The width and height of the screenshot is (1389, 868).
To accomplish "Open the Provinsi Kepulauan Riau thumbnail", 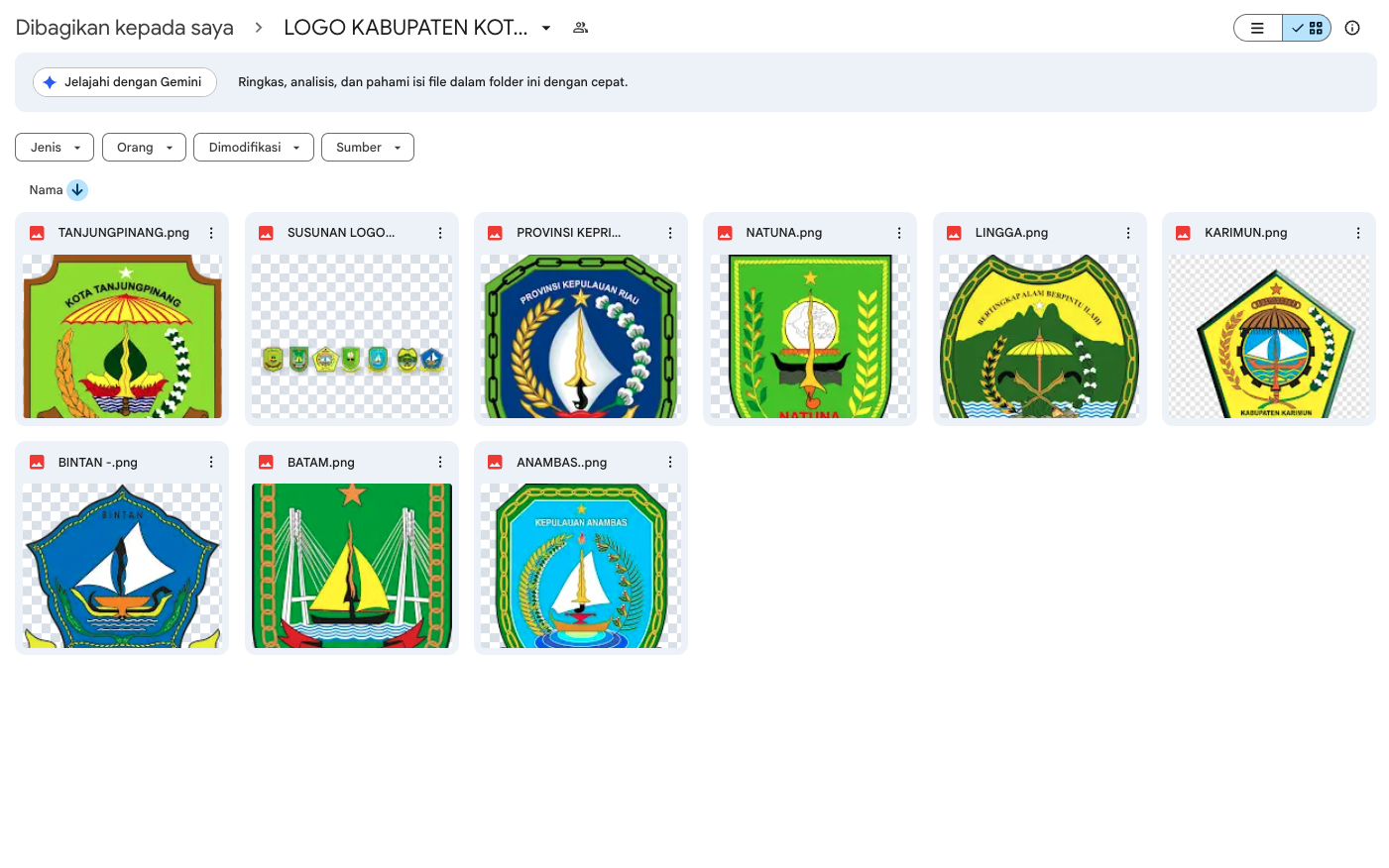I will pyautogui.click(x=581, y=336).
